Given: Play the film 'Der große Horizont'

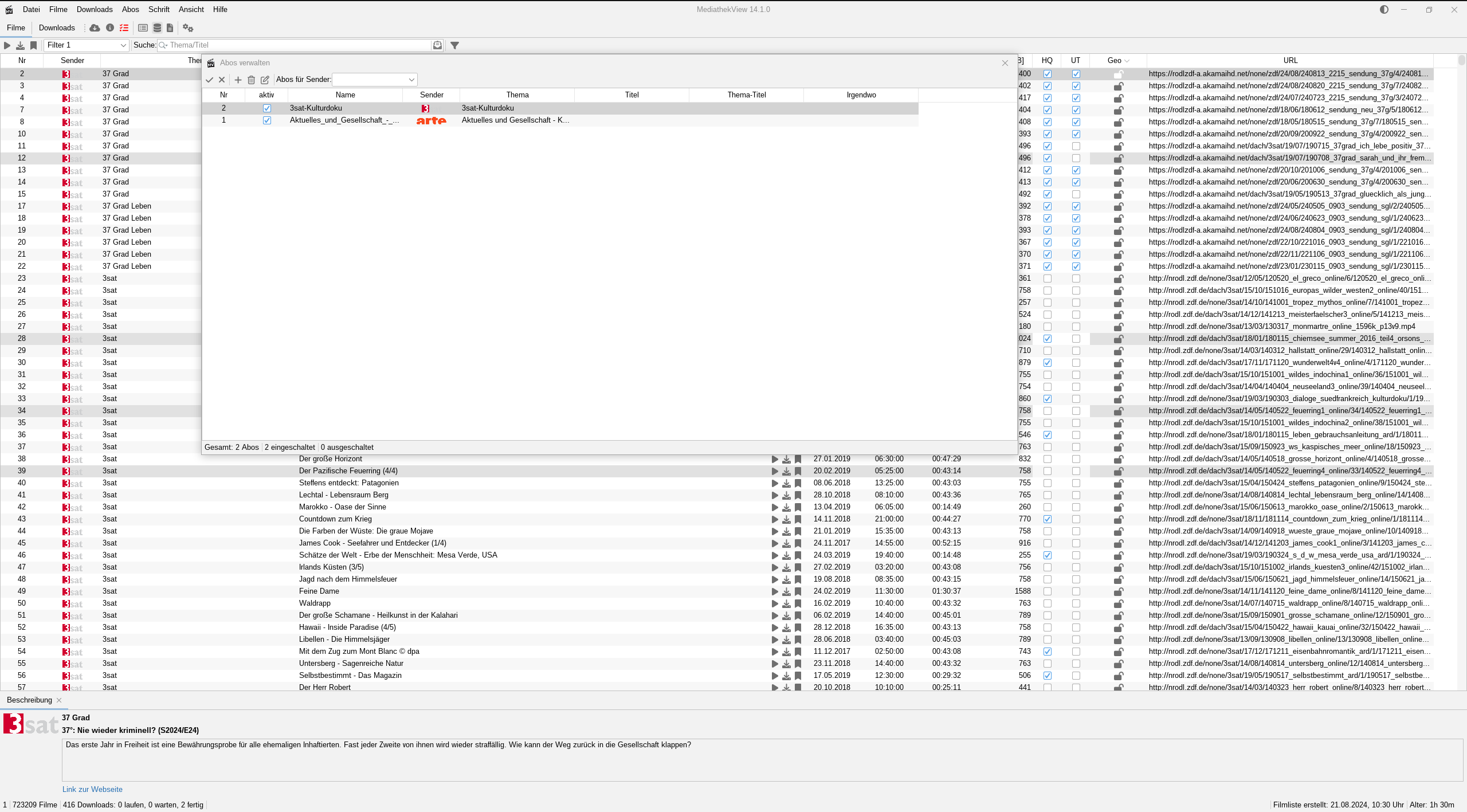Looking at the screenshot, I should click(775, 459).
